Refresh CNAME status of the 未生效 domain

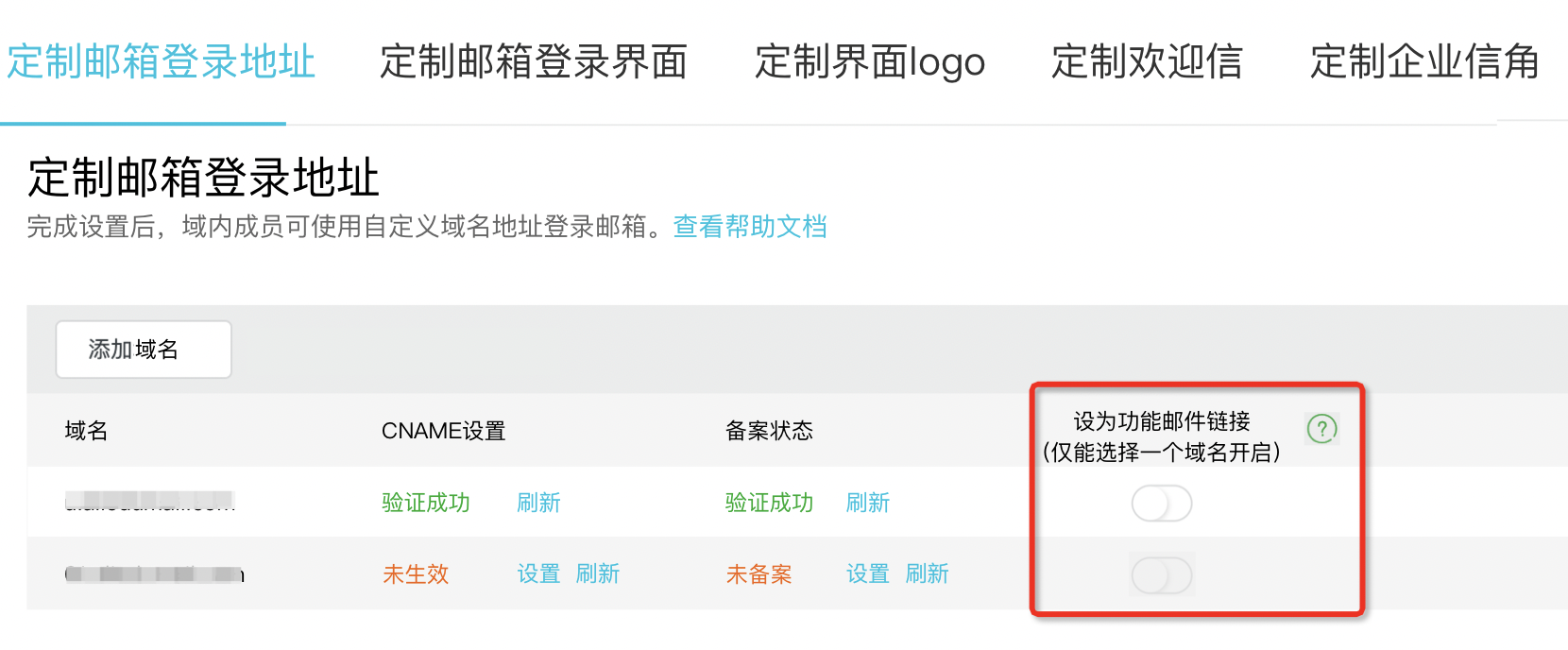[597, 574]
